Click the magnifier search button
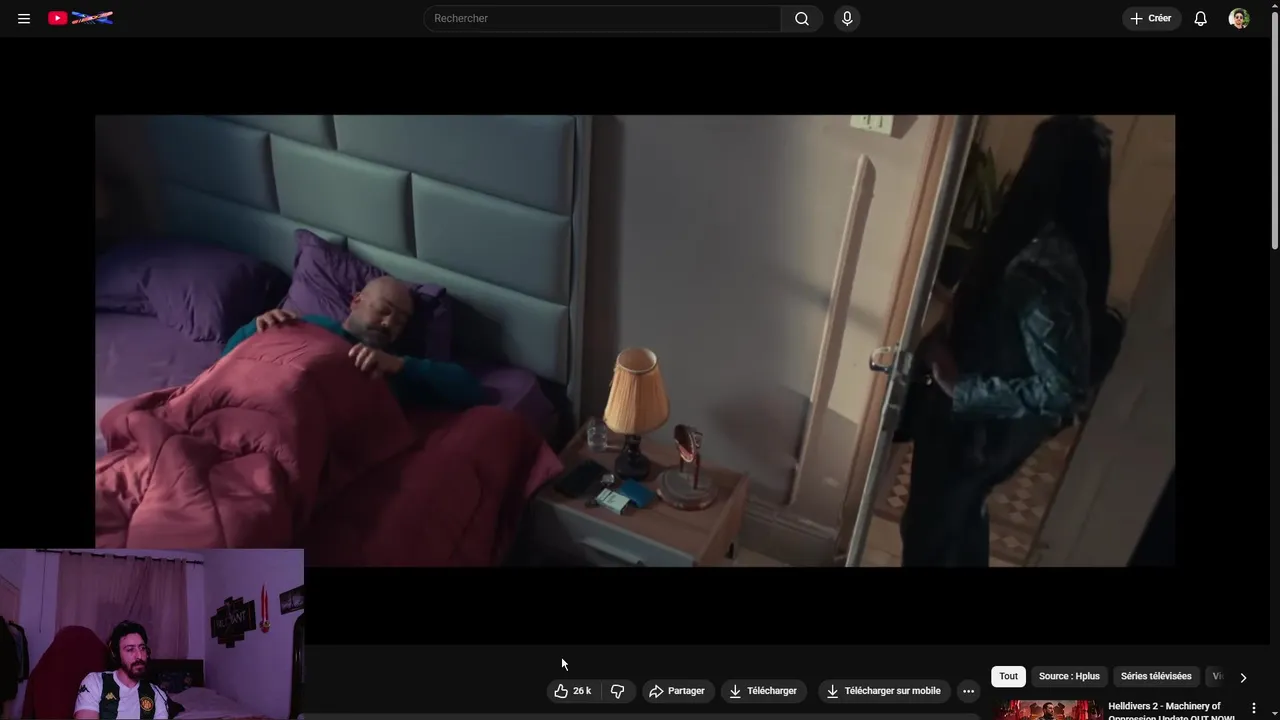 [x=802, y=18]
